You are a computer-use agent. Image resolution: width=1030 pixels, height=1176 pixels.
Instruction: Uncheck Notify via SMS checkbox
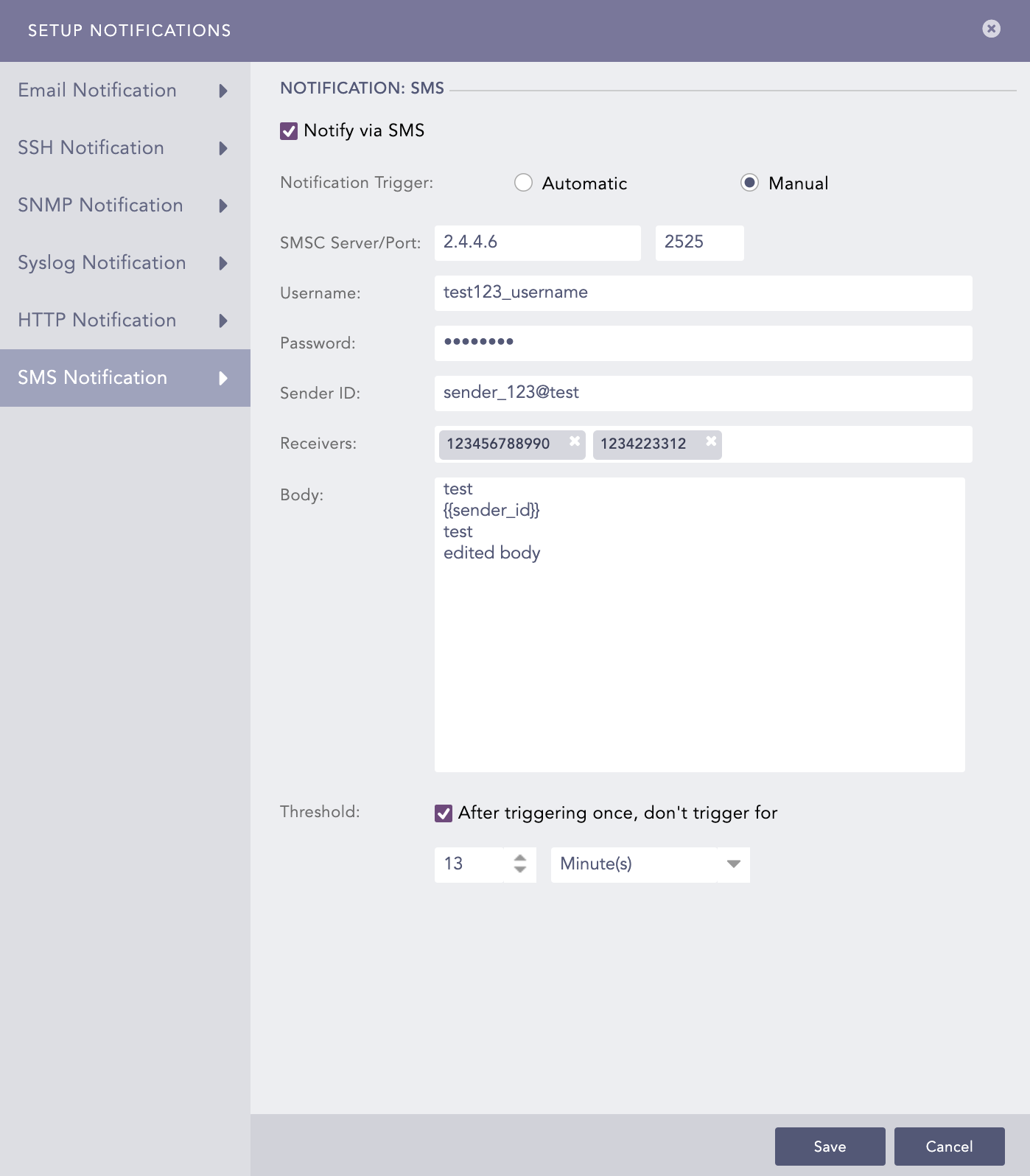(x=289, y=131)
